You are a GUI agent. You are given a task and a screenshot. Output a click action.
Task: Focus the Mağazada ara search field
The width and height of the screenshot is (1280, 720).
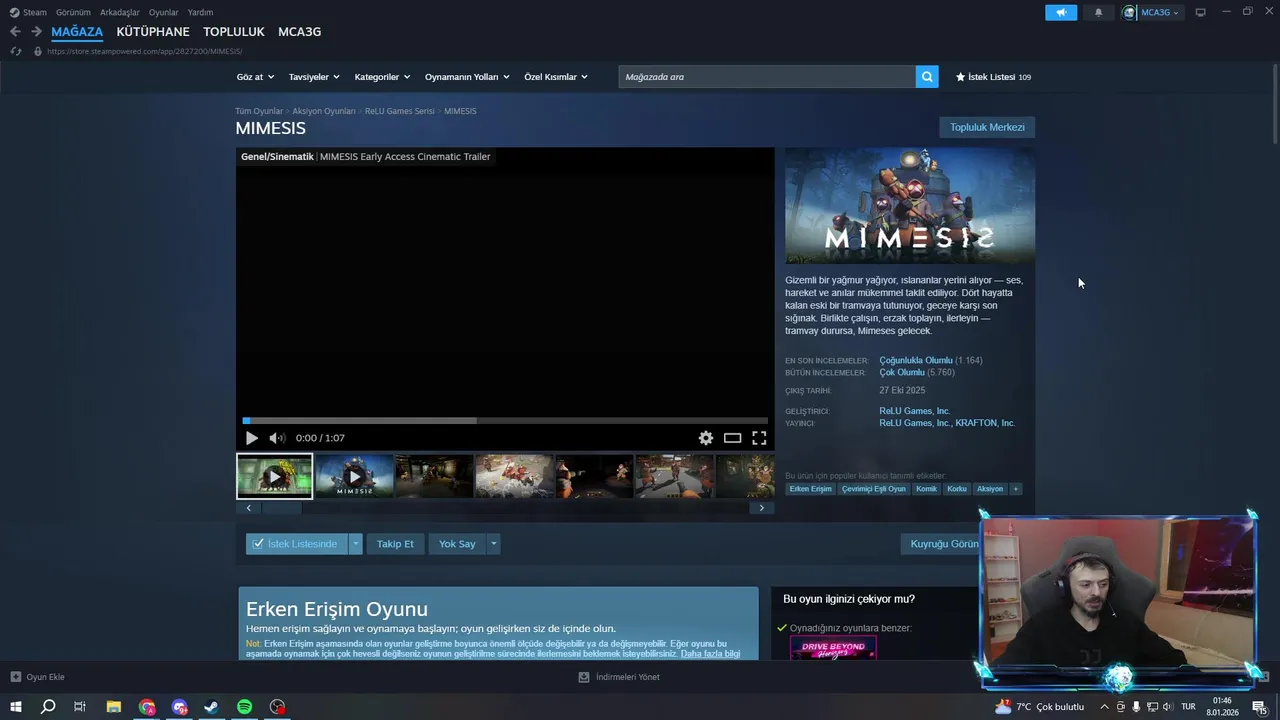[767, 76]
